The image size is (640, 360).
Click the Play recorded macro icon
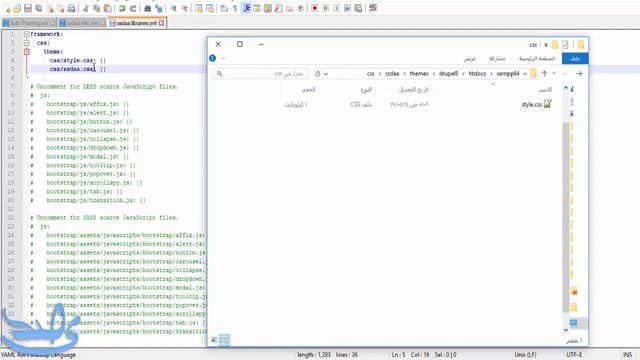[336, 9]
